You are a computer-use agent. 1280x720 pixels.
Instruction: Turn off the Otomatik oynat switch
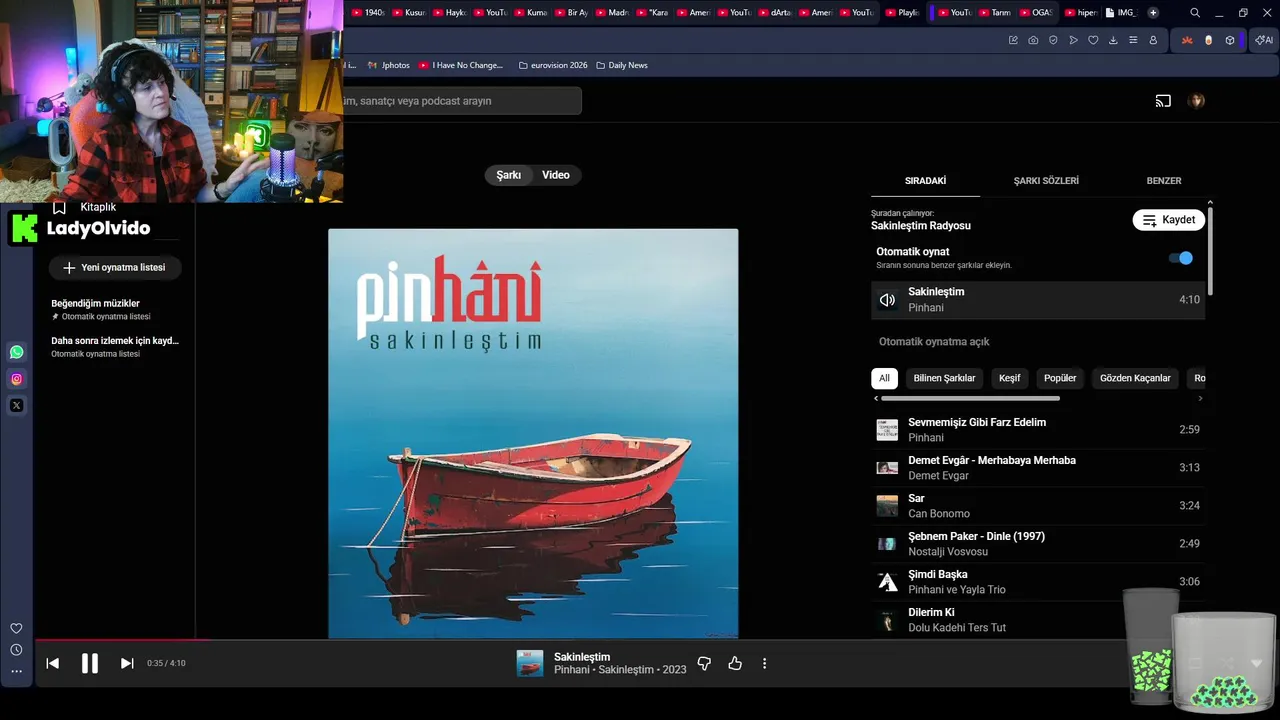coord(1181,258)
